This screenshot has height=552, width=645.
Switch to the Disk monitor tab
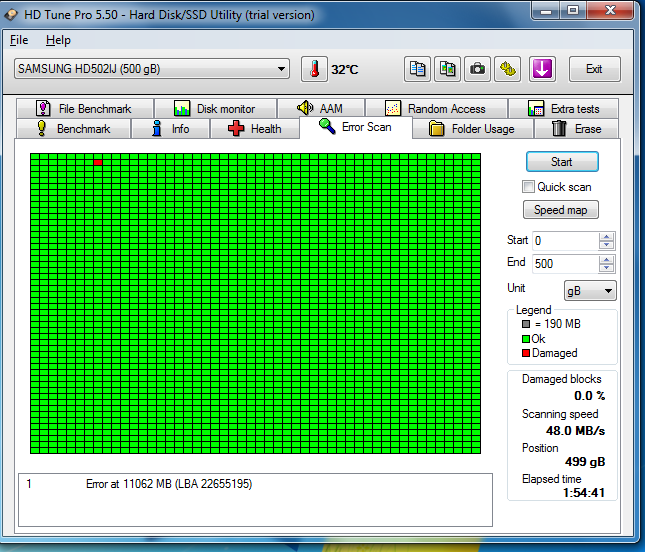216,109
